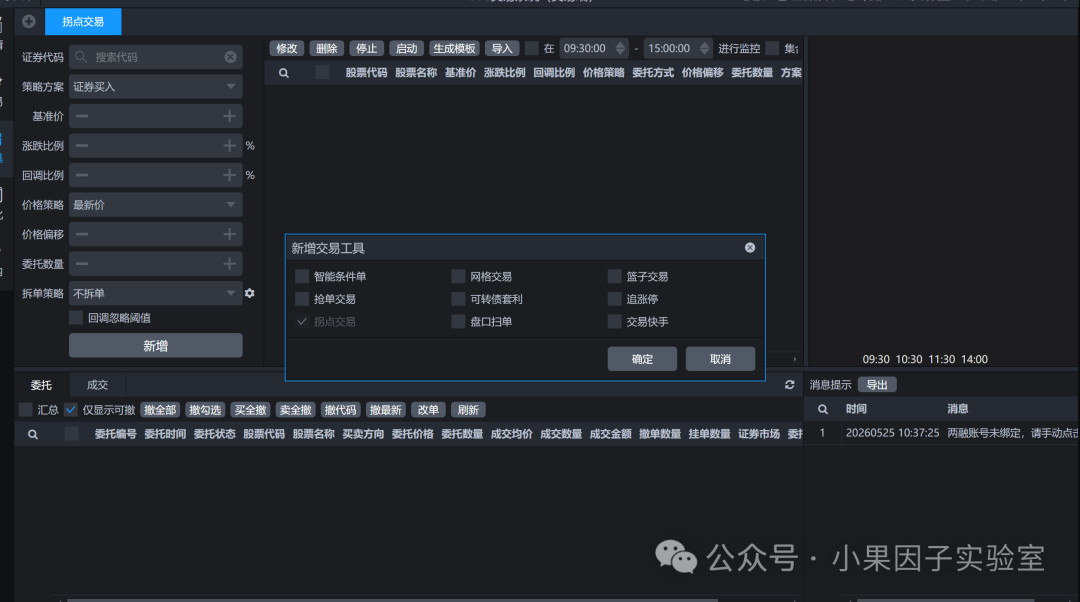Decrease 涨跌比例 with minus icon
The image size is (1080, 602).
(x=82, y=146)
